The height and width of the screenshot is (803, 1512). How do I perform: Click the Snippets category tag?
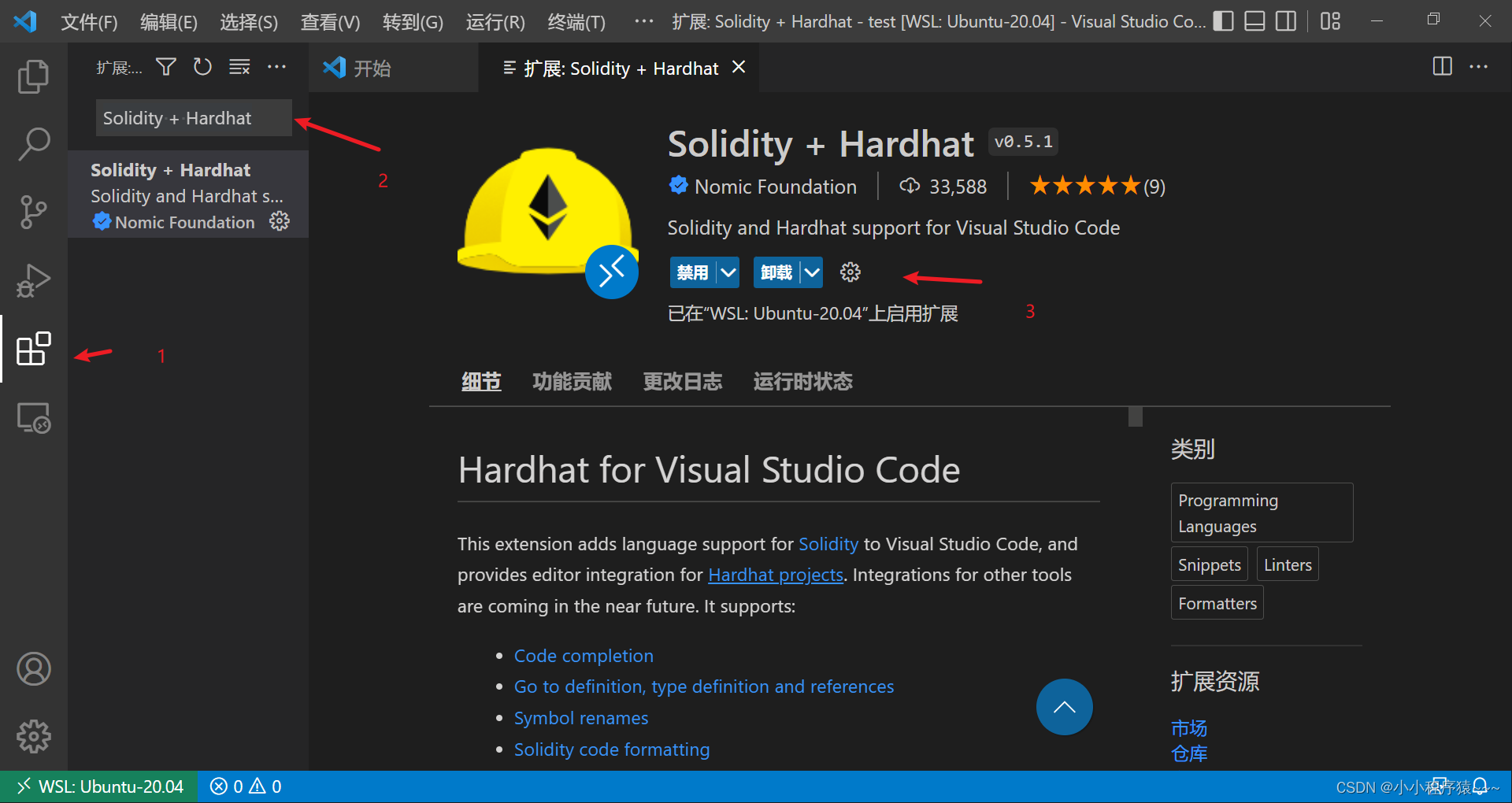[x=1209, y=564]
